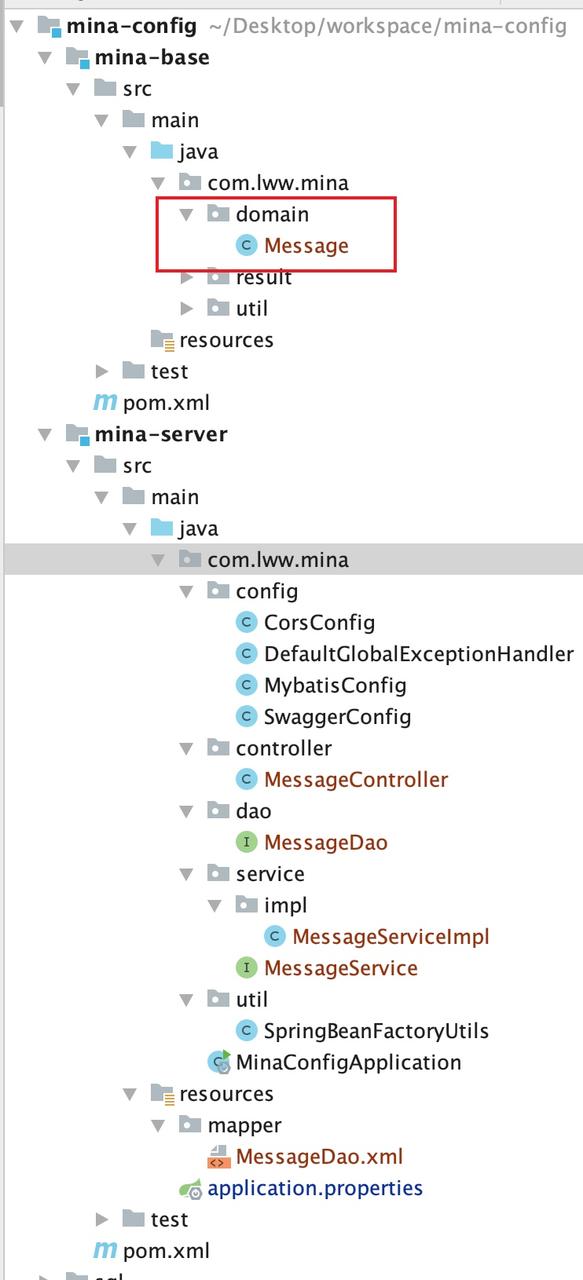
Task: Collapse the mina-base module node
Action: click(44, 57)
